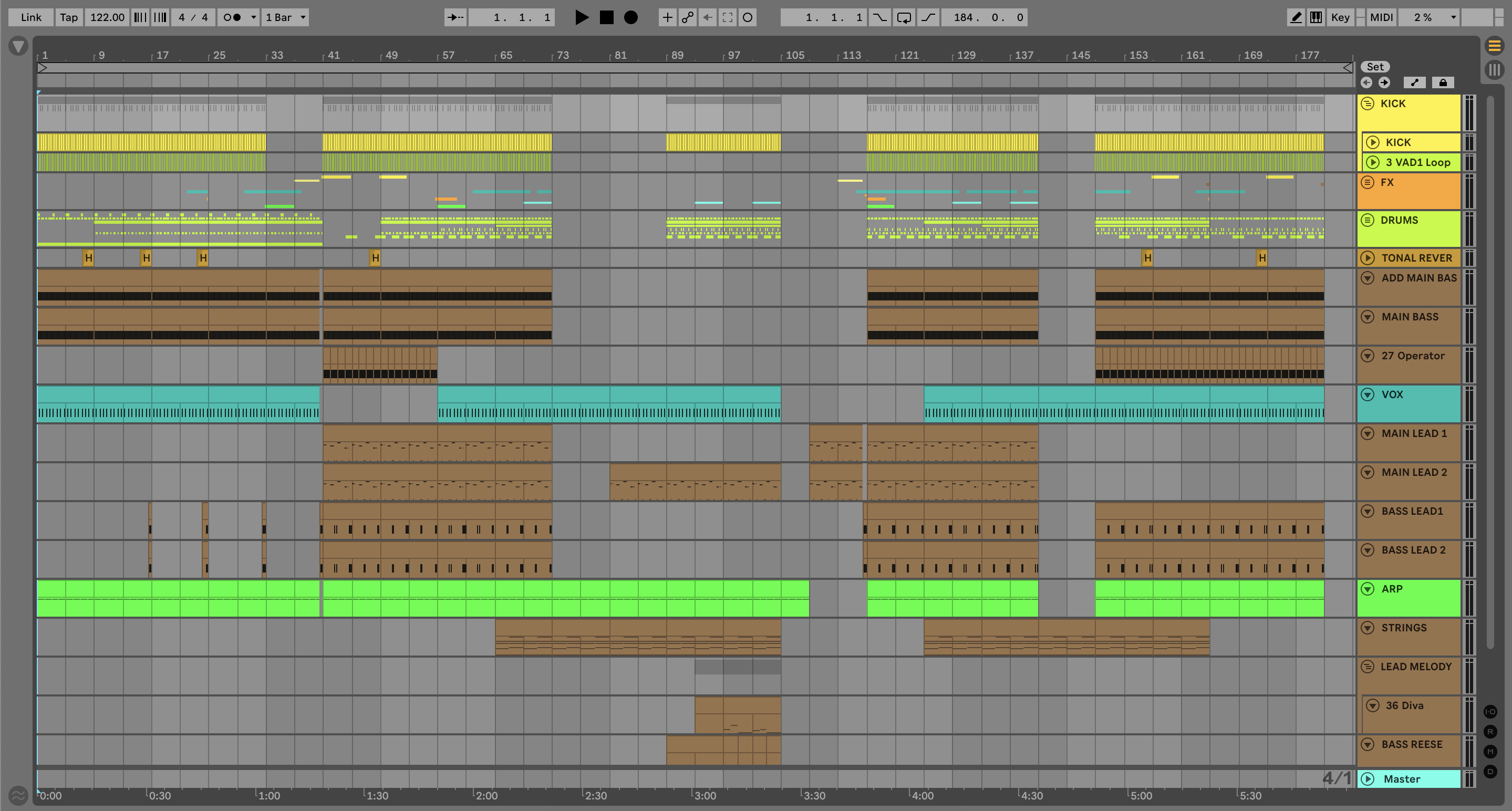Click the 122.00 tempo field

[107, 17]
